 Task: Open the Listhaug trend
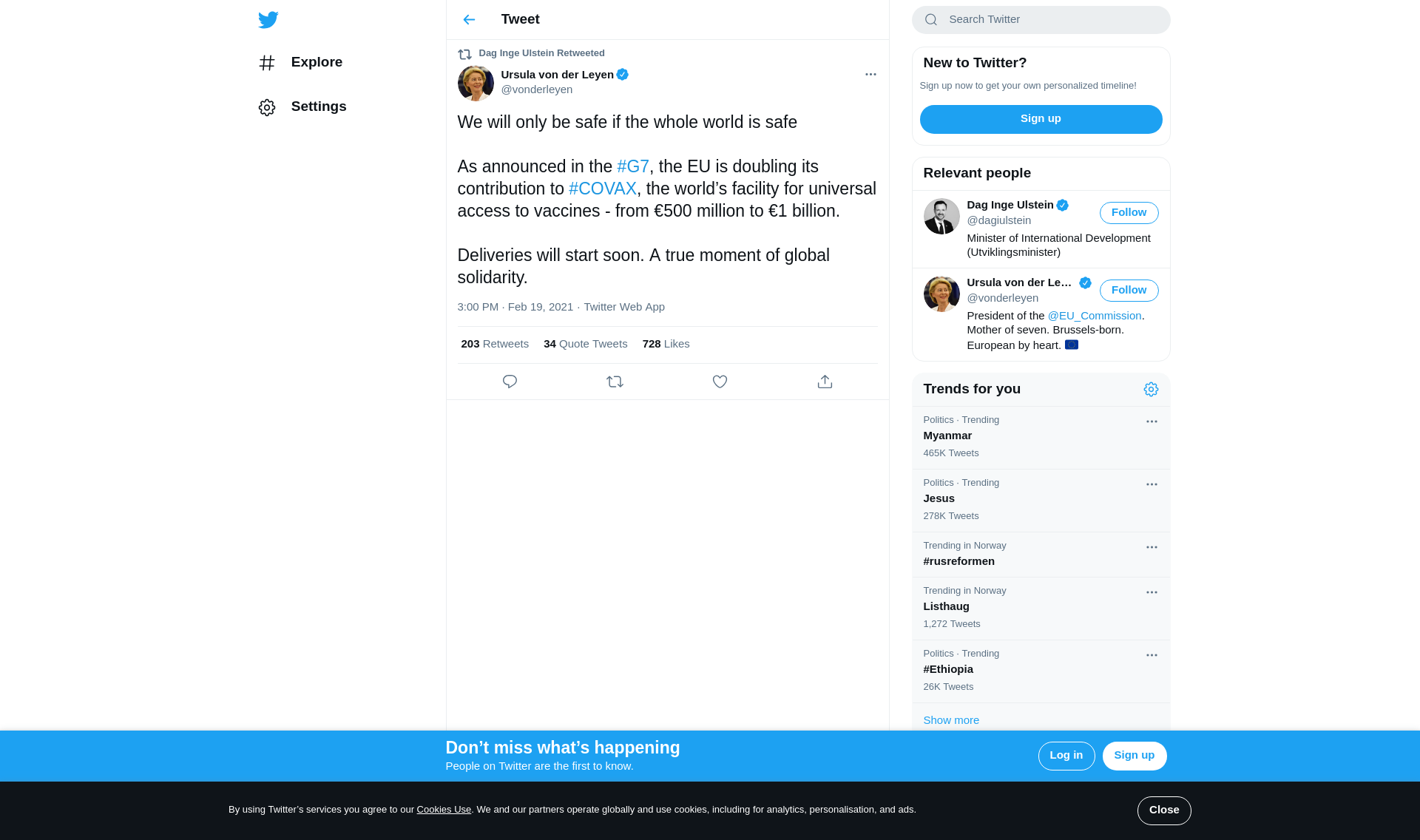pyautogui.click(x=1041, y=609)
